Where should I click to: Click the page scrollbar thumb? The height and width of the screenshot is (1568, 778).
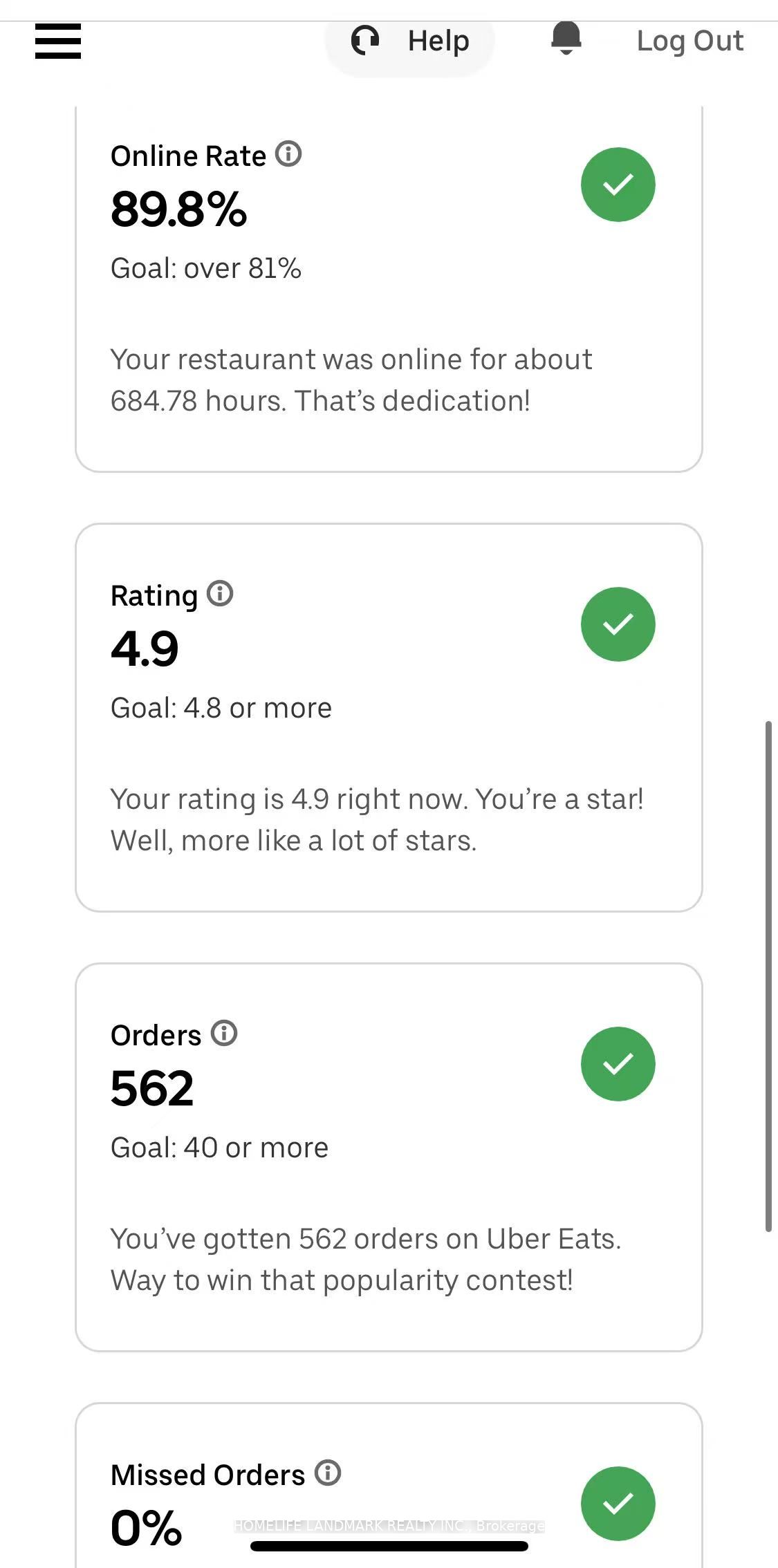coord(768,975)
